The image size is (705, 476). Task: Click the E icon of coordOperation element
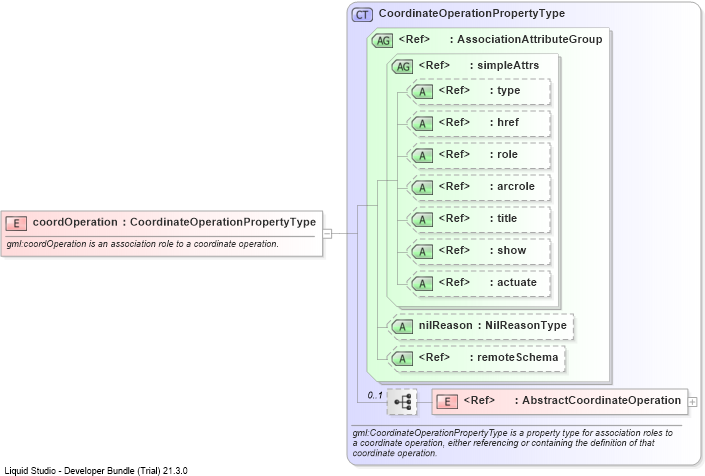pyautogui.click(x=16, y=223)
